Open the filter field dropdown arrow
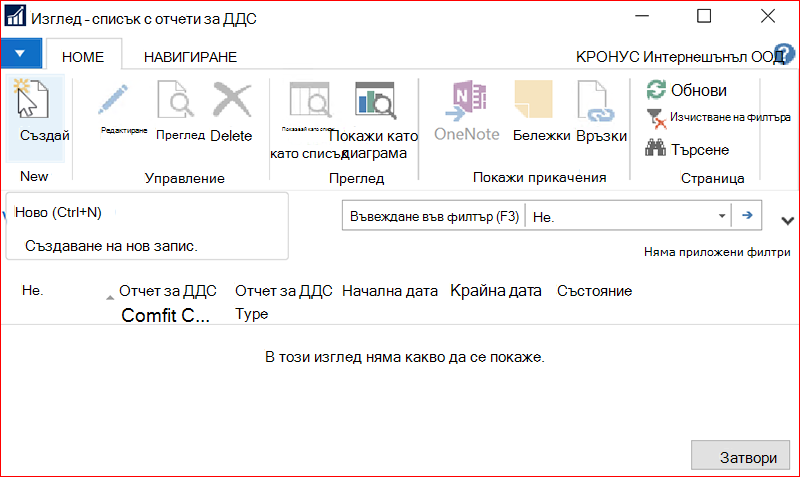This screenshot has height=477, width=800. coord(721,216)
